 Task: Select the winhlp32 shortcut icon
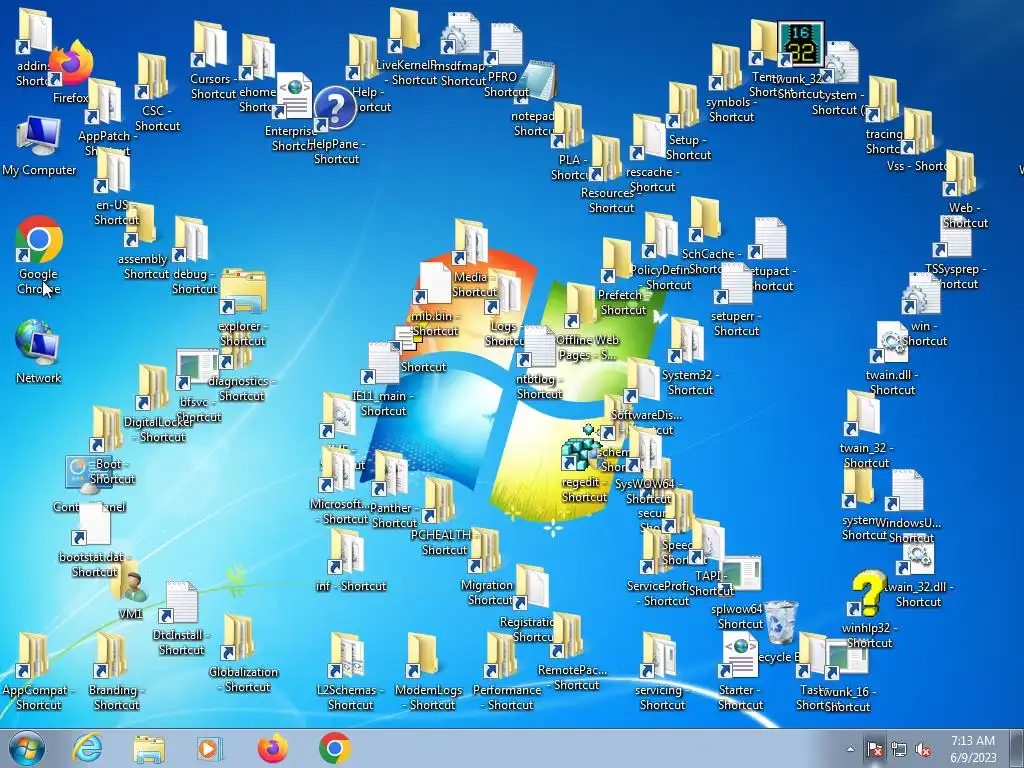point(869,594)
